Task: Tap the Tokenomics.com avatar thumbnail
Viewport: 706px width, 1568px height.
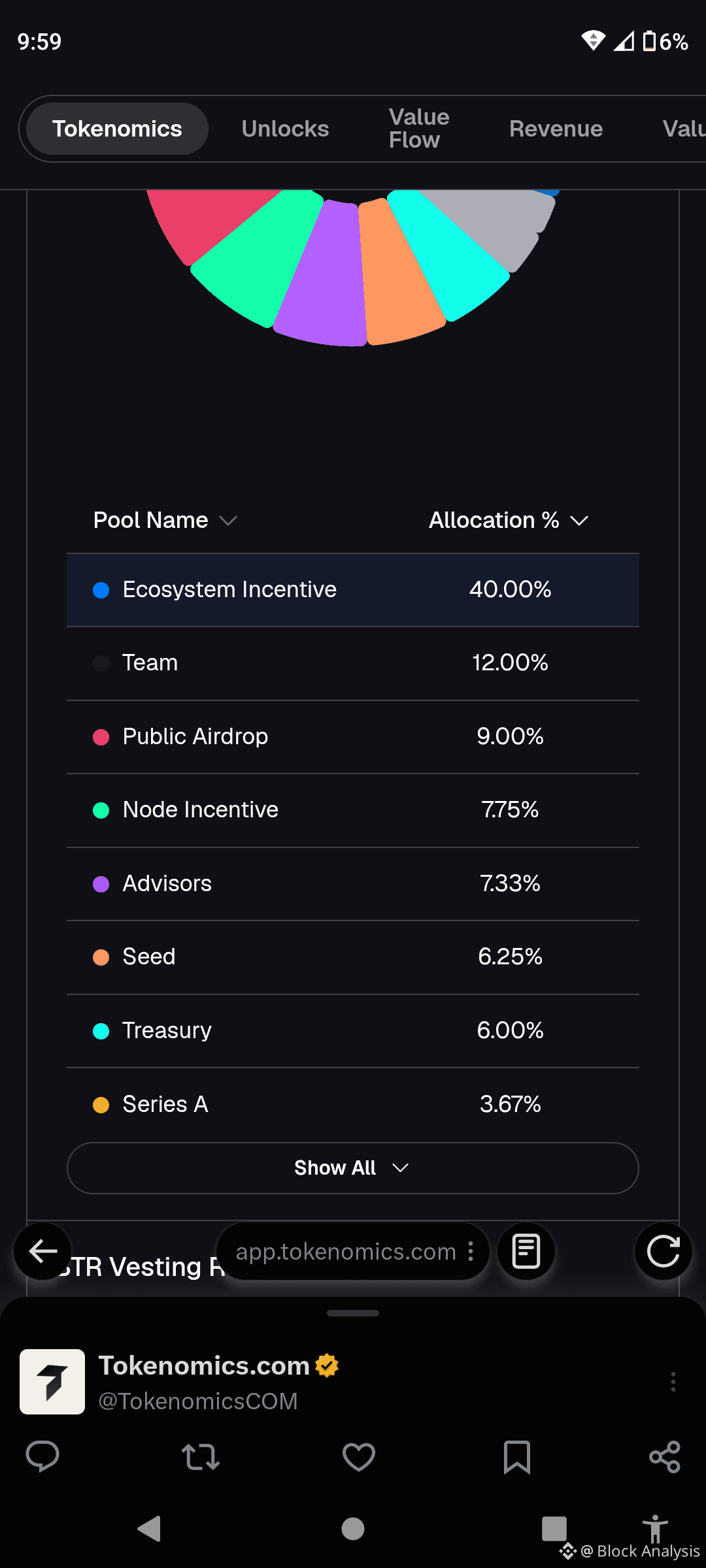Action: point(52,1382)
